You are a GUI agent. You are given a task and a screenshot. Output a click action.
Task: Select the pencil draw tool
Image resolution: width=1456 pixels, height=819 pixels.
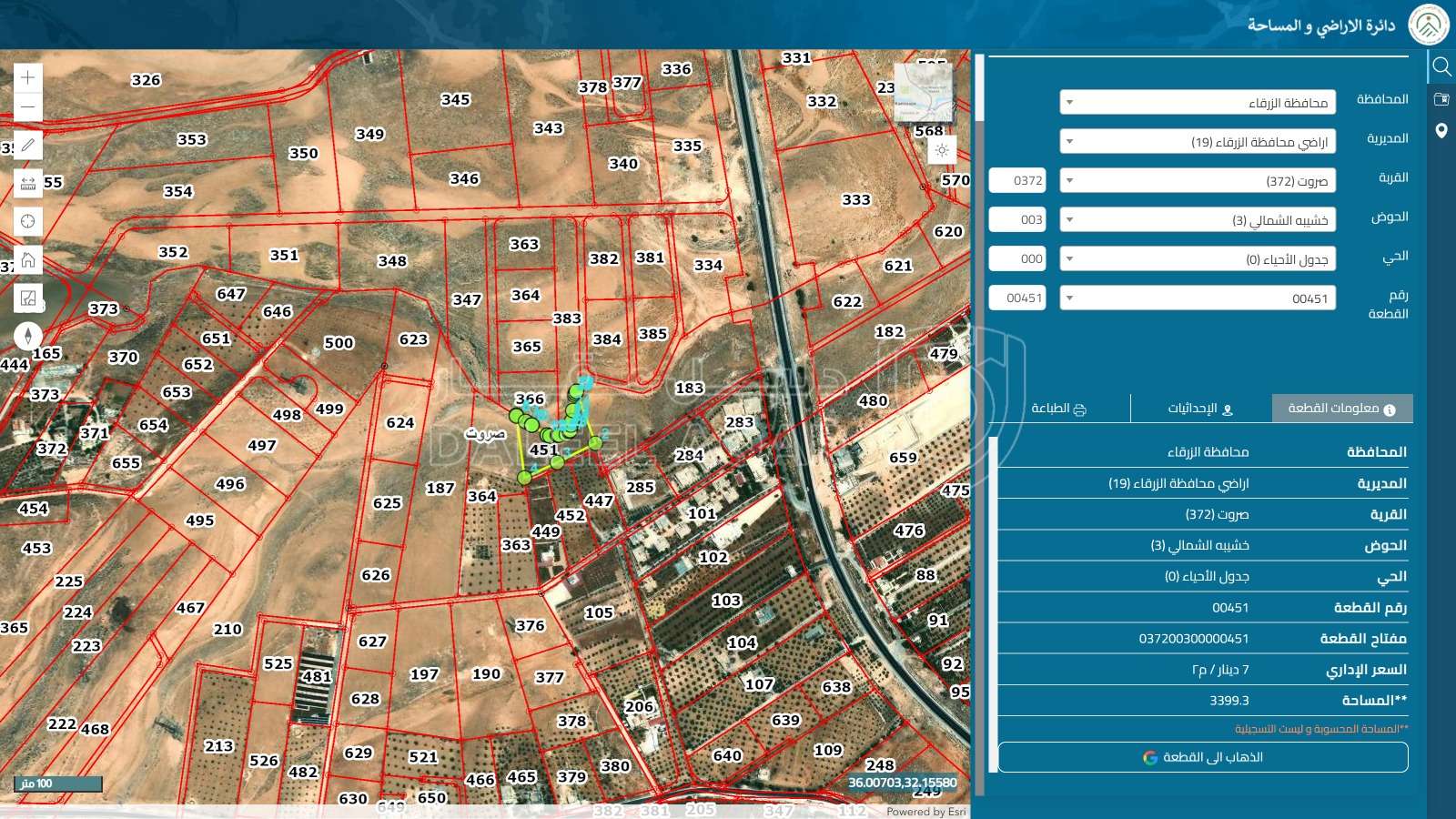click(x=28, y=146)
